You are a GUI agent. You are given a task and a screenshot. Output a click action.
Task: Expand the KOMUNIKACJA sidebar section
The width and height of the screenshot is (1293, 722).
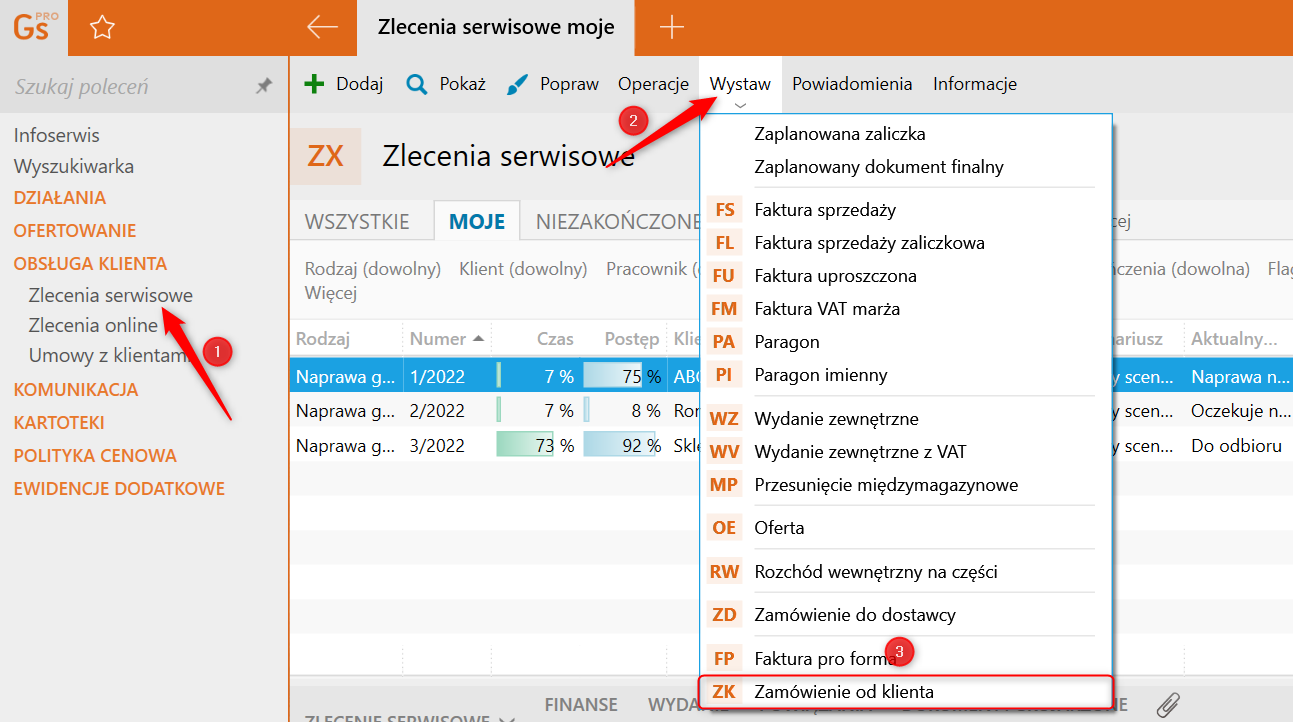[76, 390]
